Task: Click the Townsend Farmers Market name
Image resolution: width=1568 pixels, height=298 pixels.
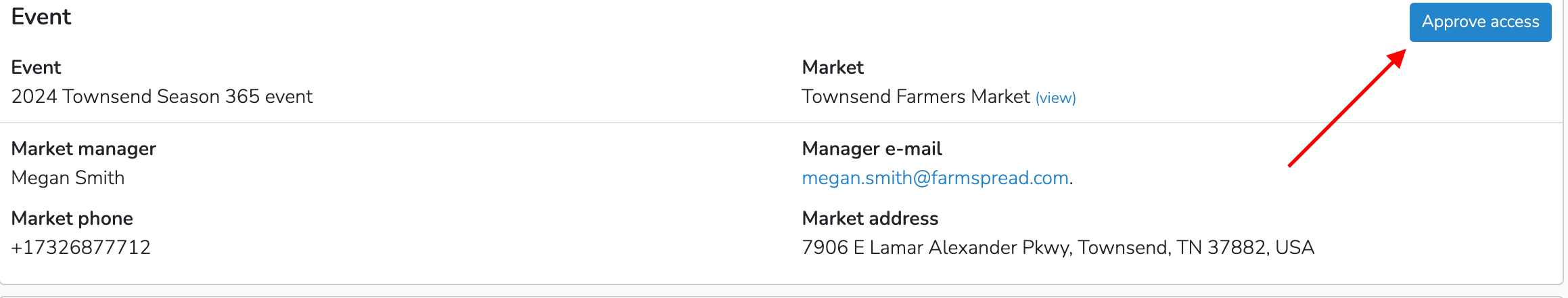Action: (916, 97)
